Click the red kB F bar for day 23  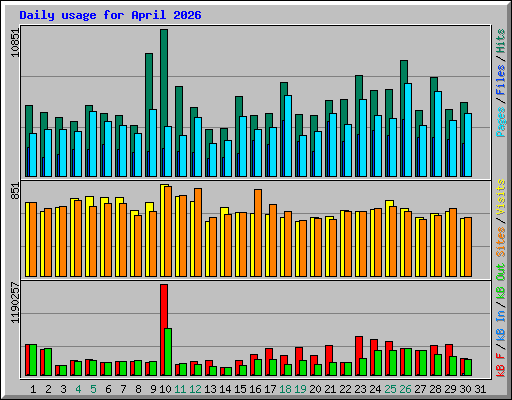click(x=359, y=348)
